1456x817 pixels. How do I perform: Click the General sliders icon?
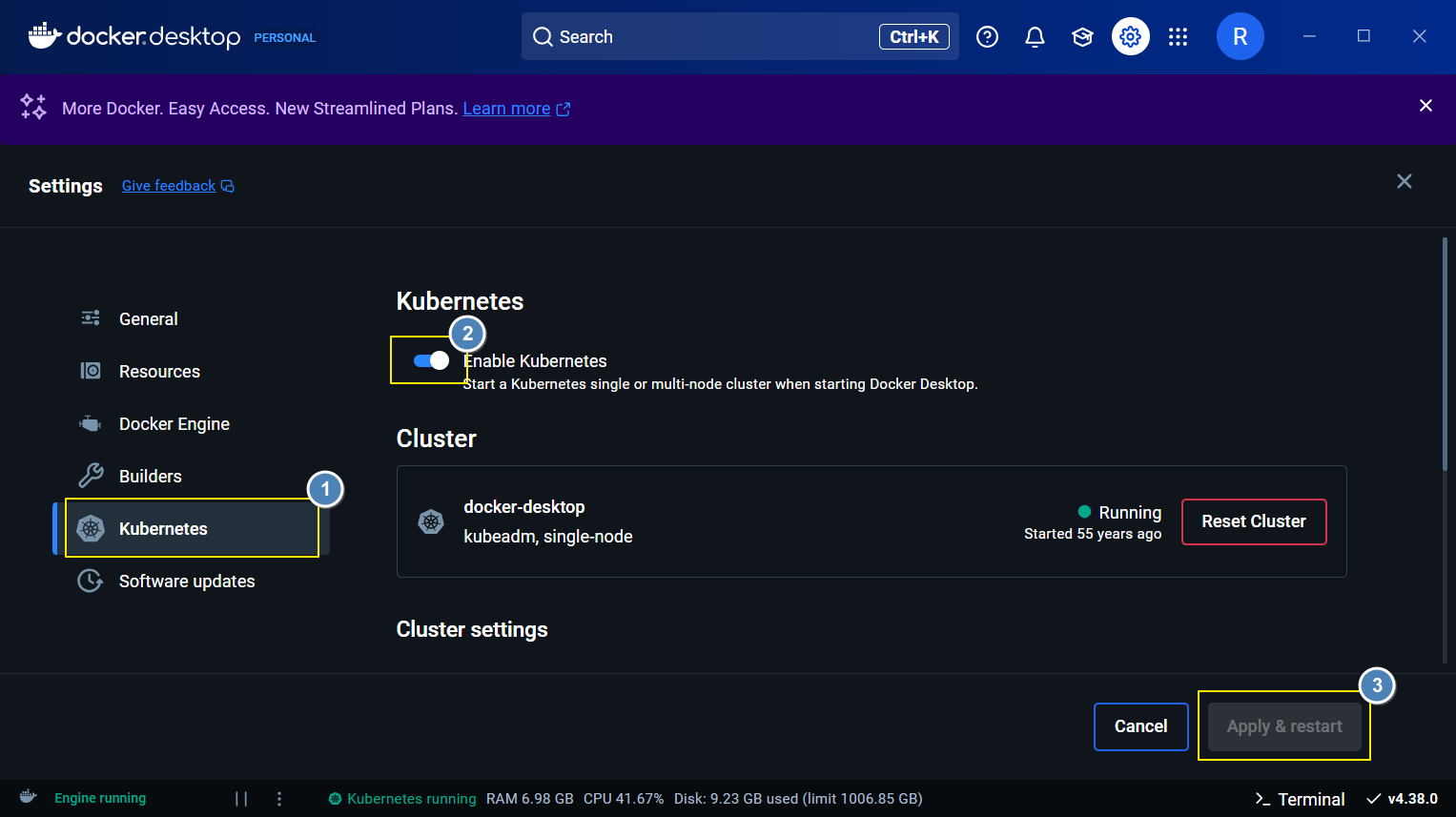91,317
